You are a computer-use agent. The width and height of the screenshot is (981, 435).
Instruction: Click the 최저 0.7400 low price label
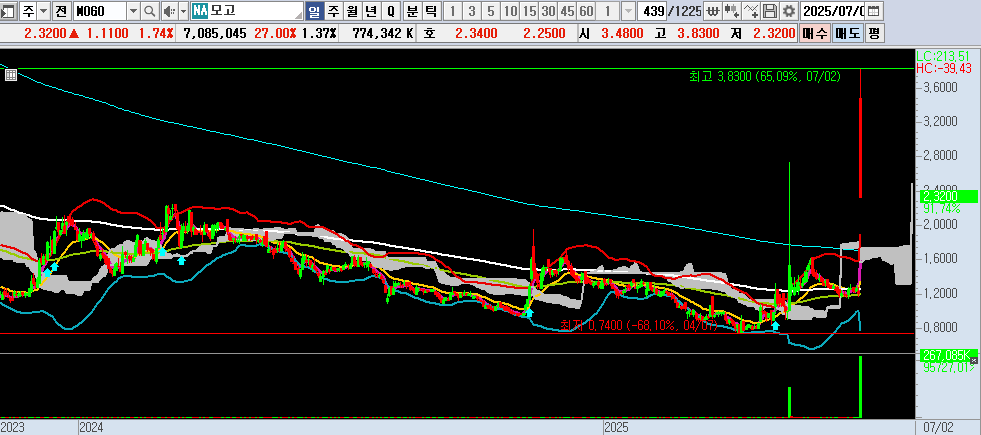pos(638,325)
